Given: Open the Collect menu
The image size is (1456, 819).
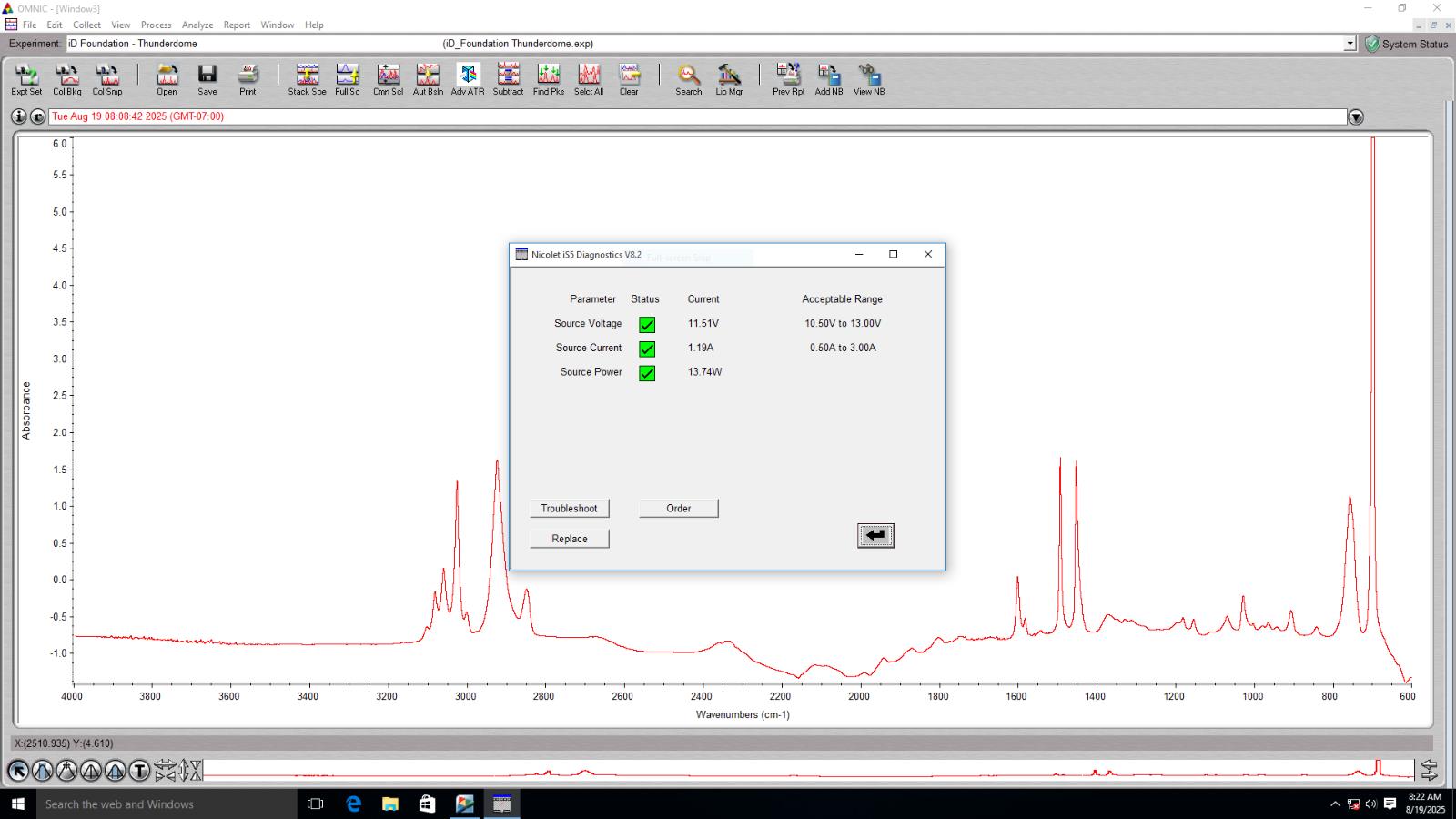Looking at the screenshot, I should [87, 25].
